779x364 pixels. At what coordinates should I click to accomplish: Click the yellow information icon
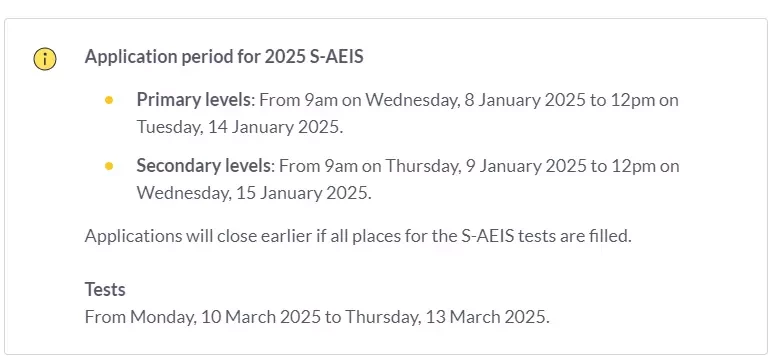(45, 59)
